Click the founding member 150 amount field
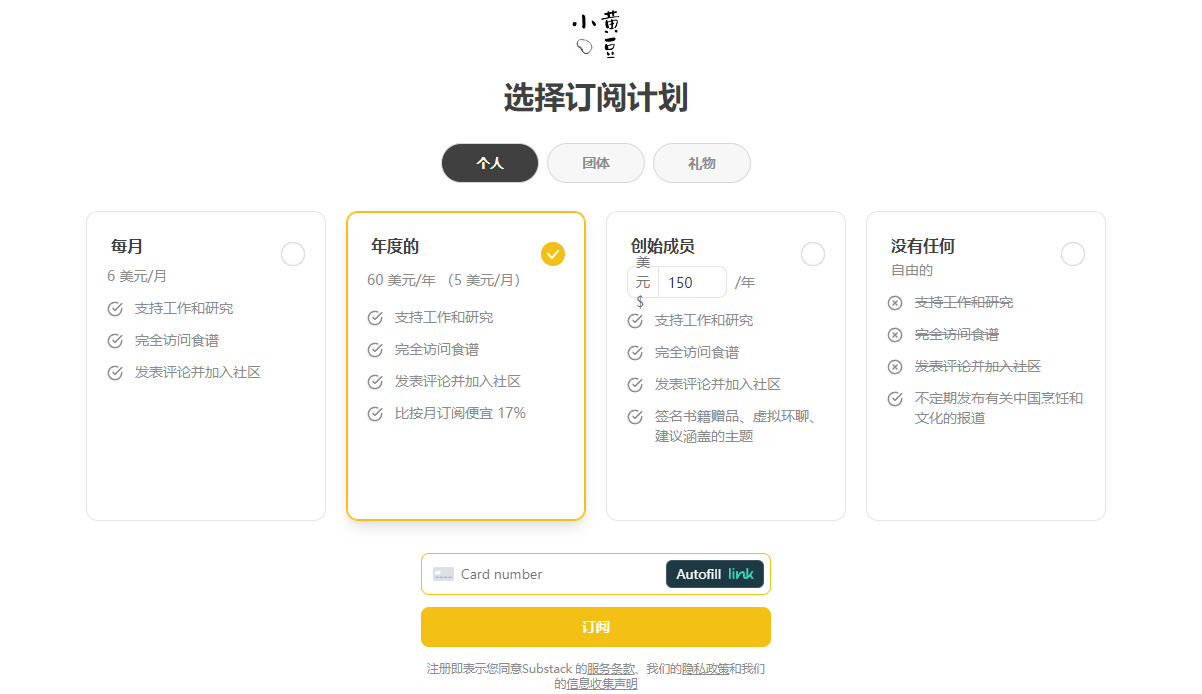 coord(692,282)
